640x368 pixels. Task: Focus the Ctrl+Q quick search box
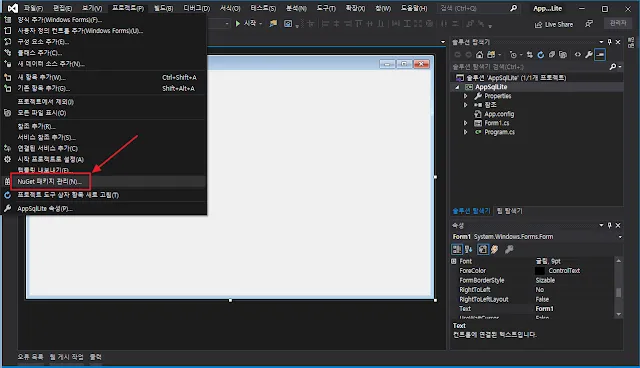coord(478,8)
